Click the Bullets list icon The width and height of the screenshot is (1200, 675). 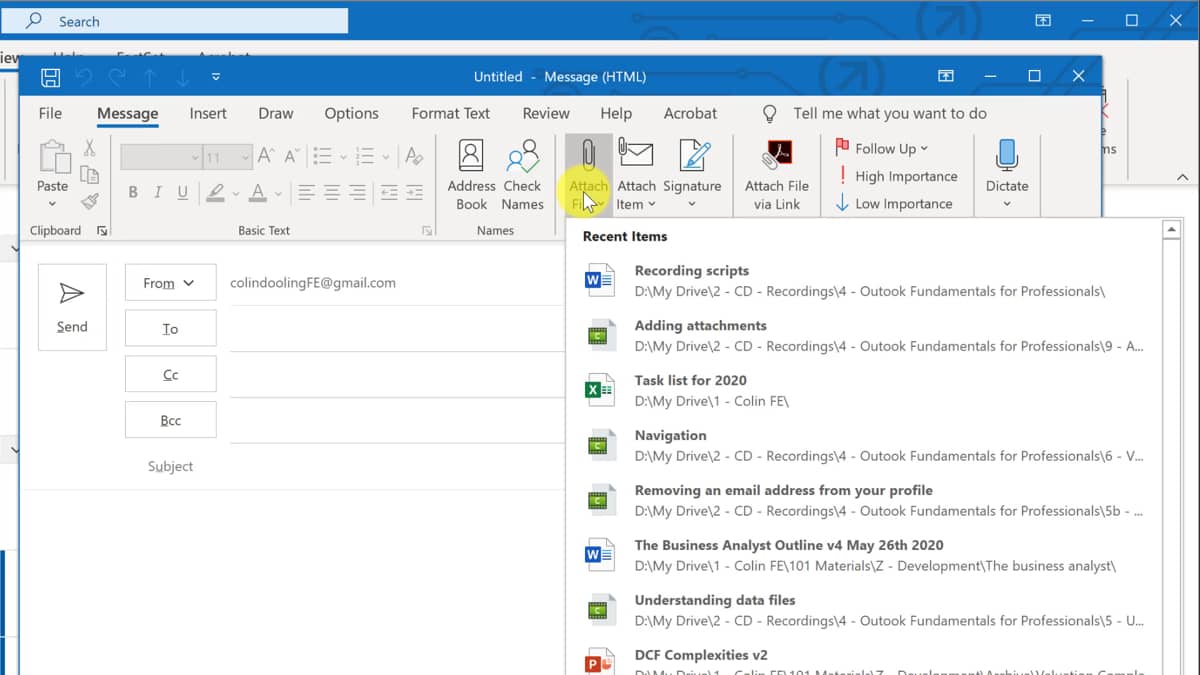tap(322, 156)
